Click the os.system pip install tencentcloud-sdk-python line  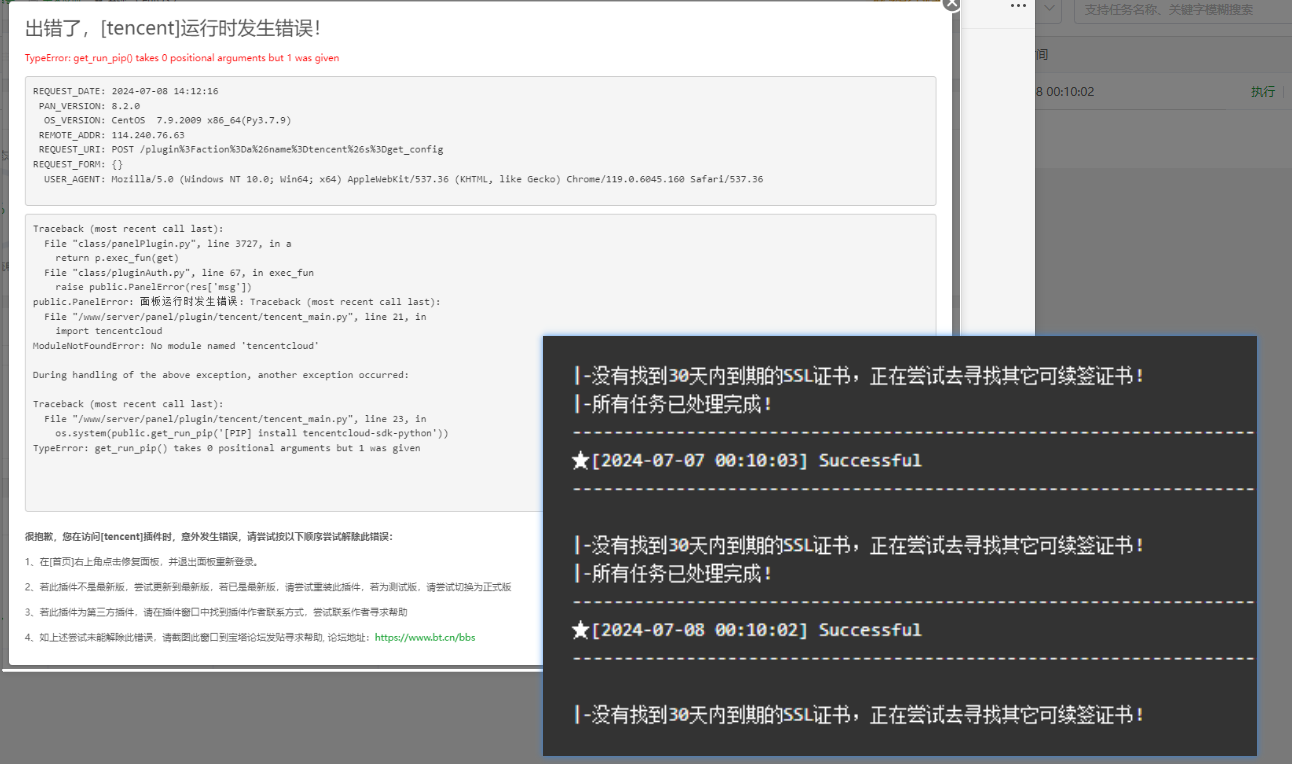click(252, 433)
